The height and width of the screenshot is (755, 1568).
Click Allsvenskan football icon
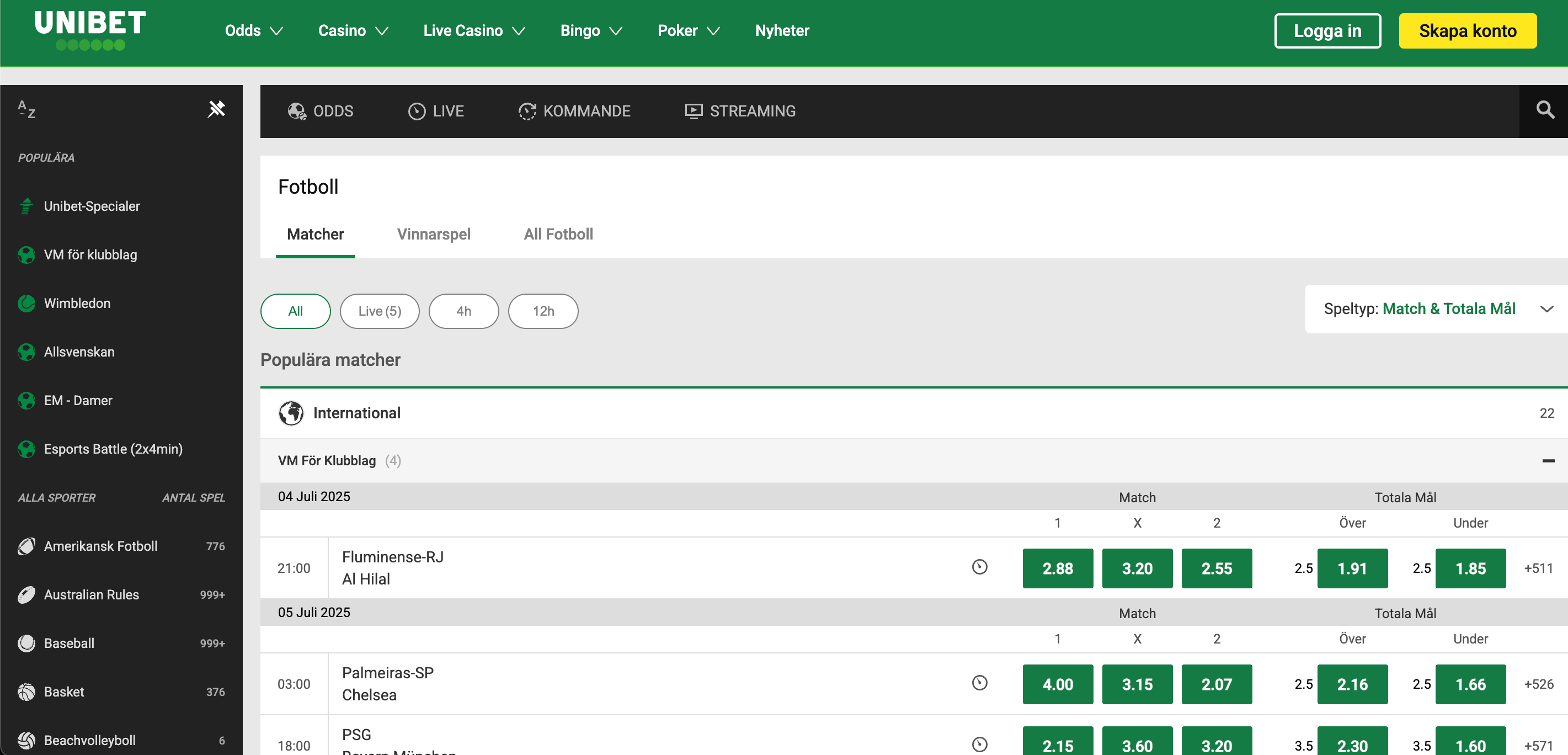(26, 352)
